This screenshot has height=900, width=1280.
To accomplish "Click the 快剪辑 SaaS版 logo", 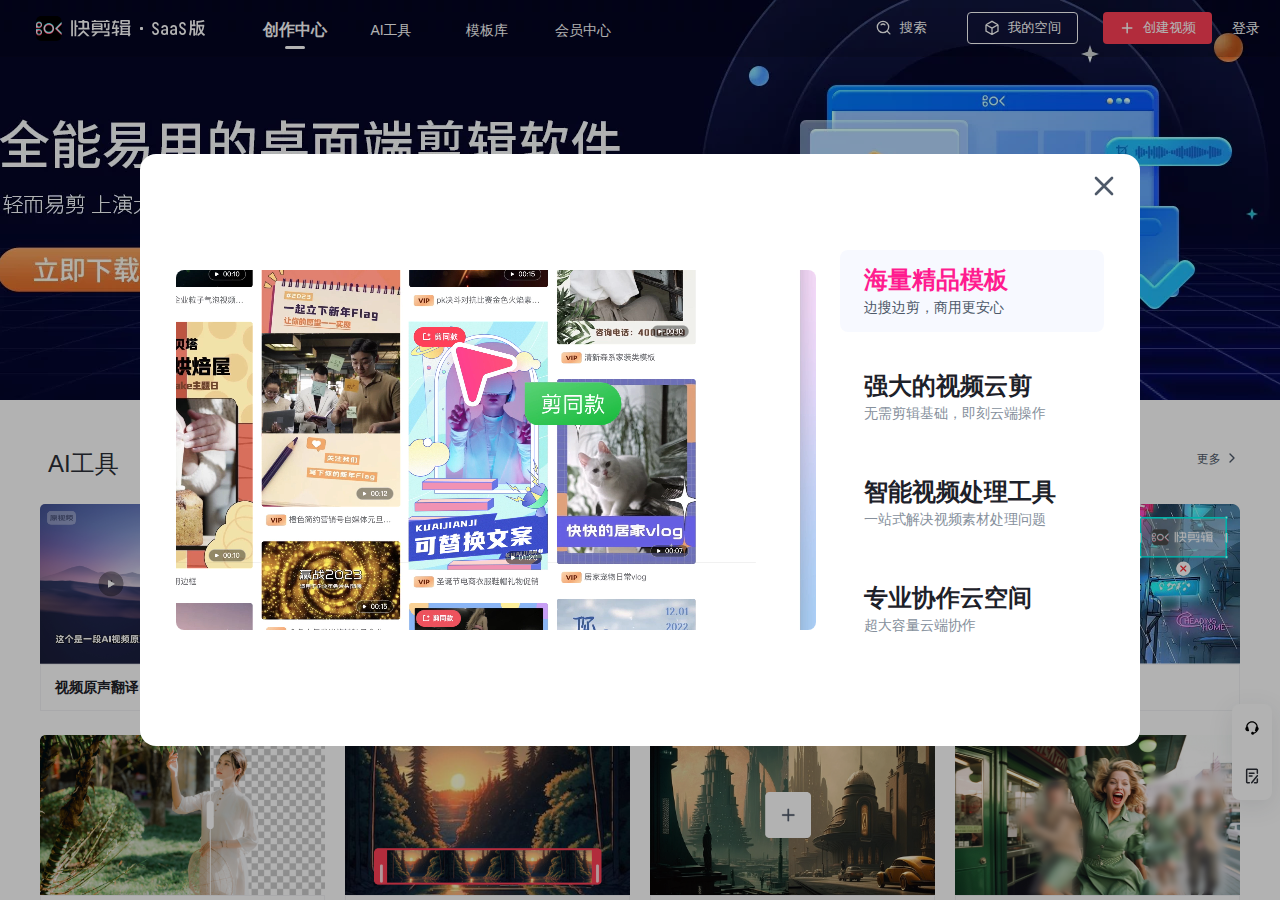I will 120,29.
